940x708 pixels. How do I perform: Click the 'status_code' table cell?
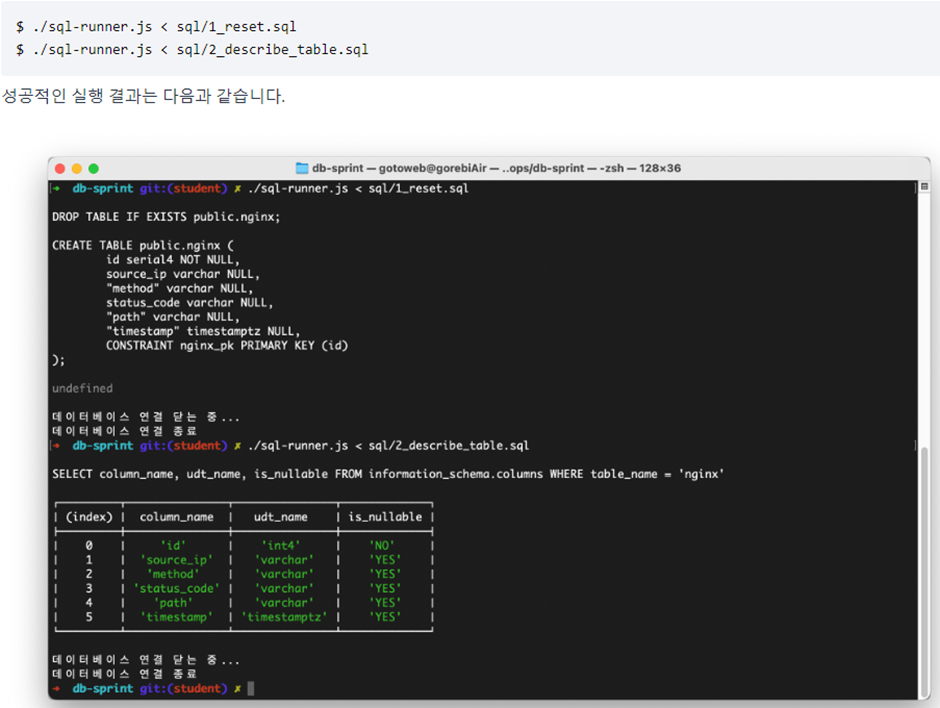coord(176,588)
